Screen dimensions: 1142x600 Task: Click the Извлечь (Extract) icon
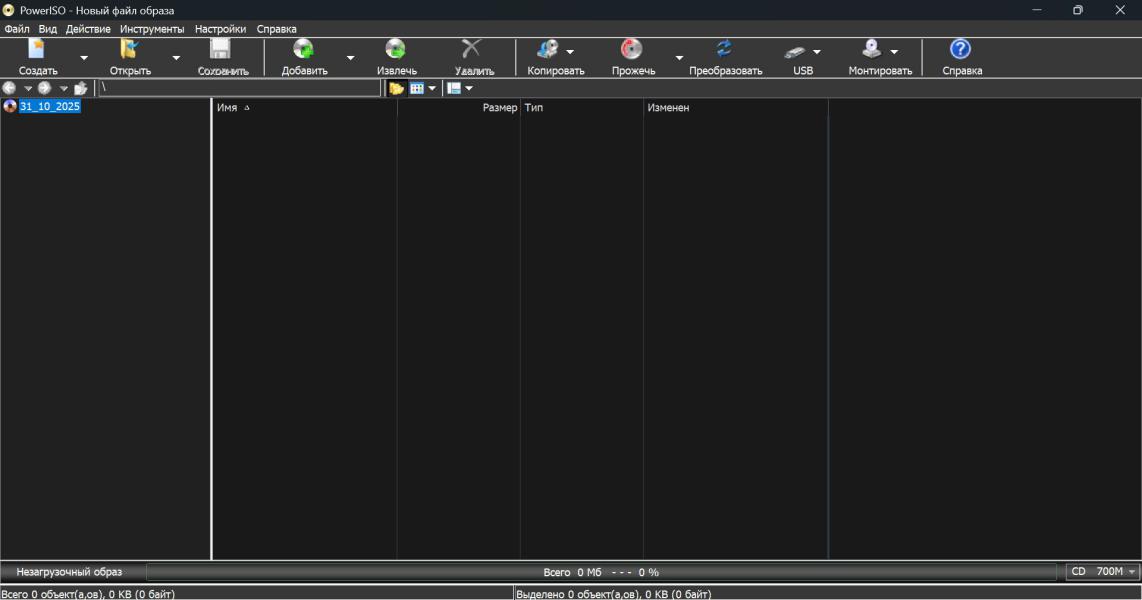coord(396,50)
